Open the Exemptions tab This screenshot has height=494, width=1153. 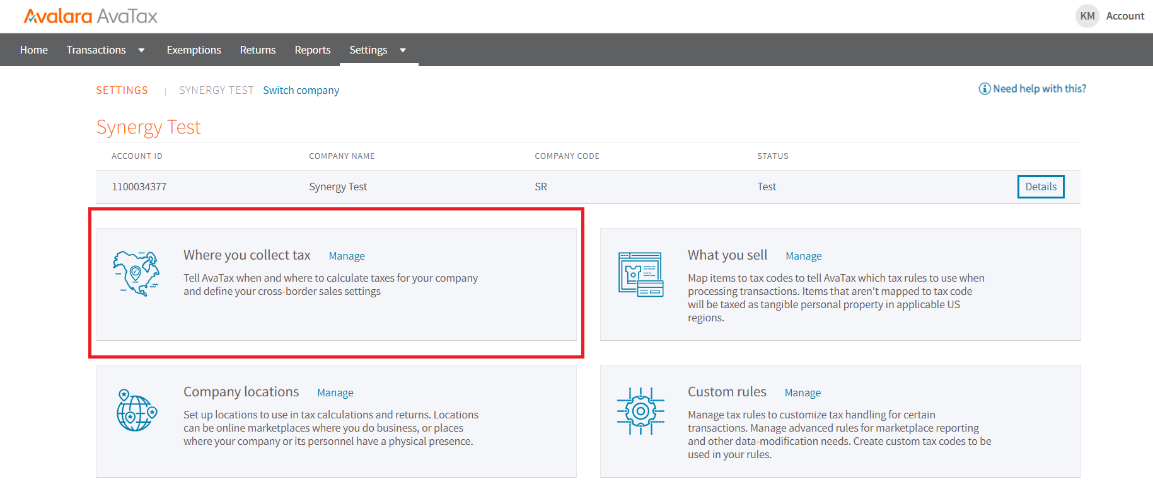[x=194, y=50]
